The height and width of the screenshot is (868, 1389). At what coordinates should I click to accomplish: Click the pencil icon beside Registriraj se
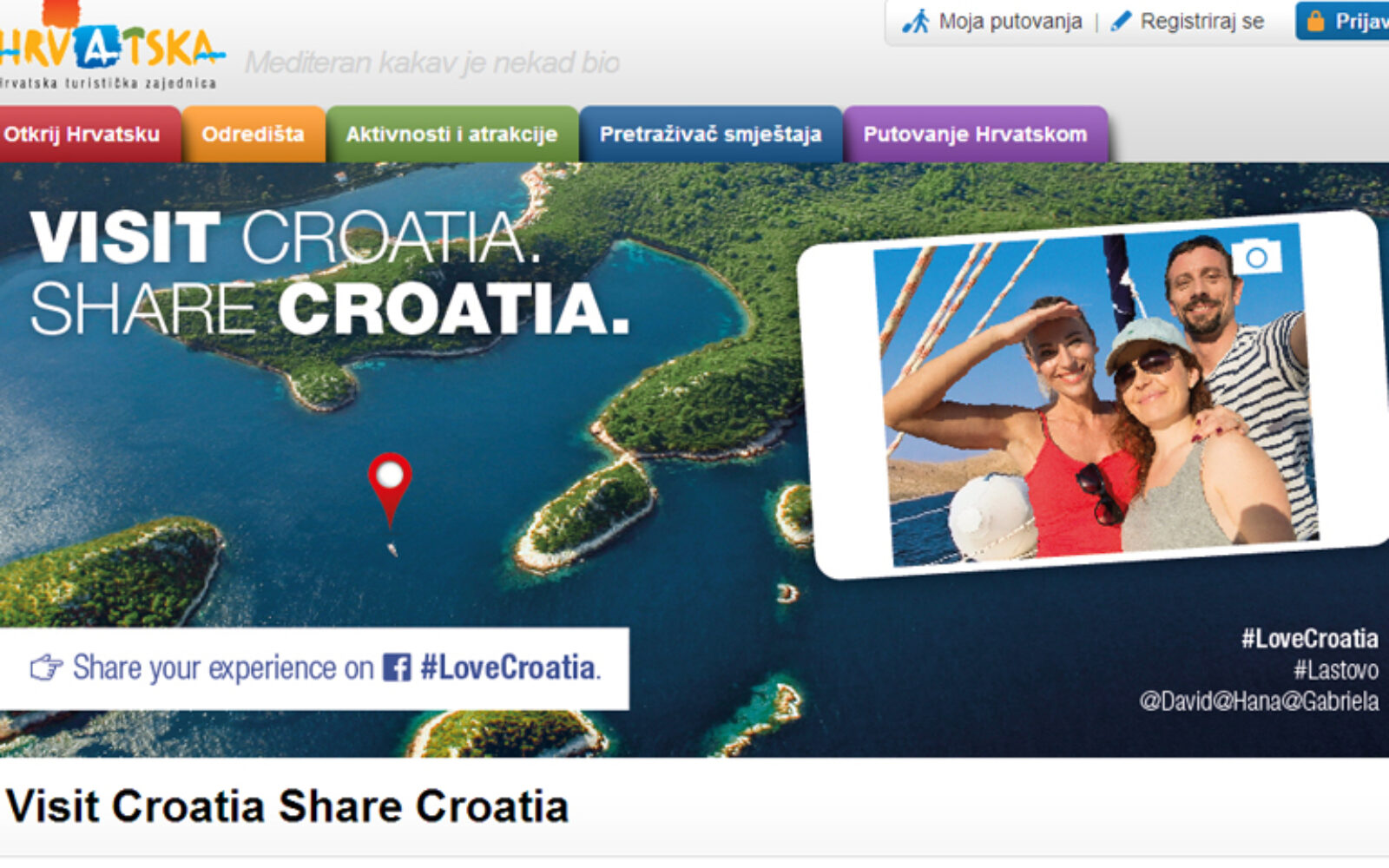1121,21
